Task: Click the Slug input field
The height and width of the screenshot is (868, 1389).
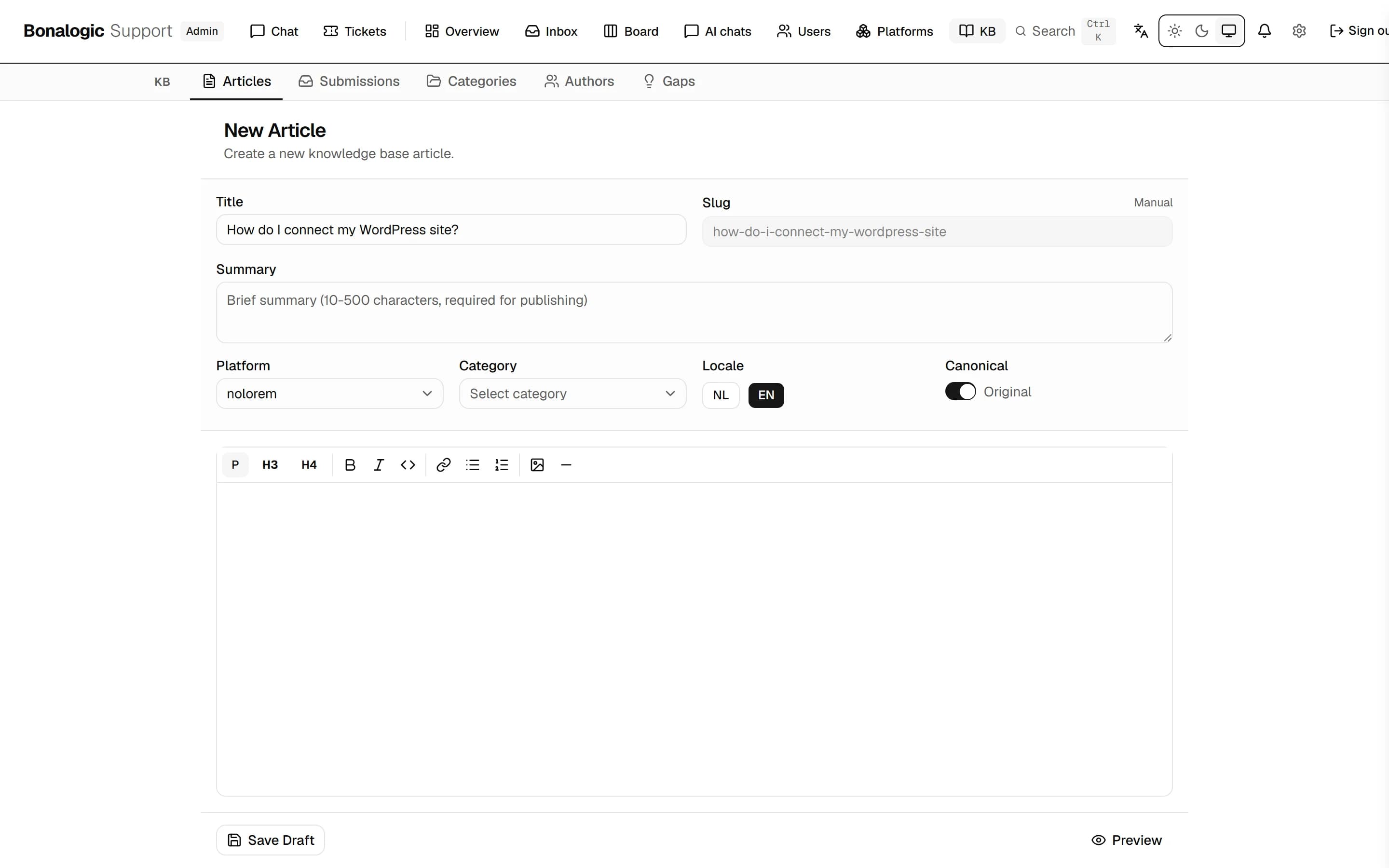Action: click(937, 231)
